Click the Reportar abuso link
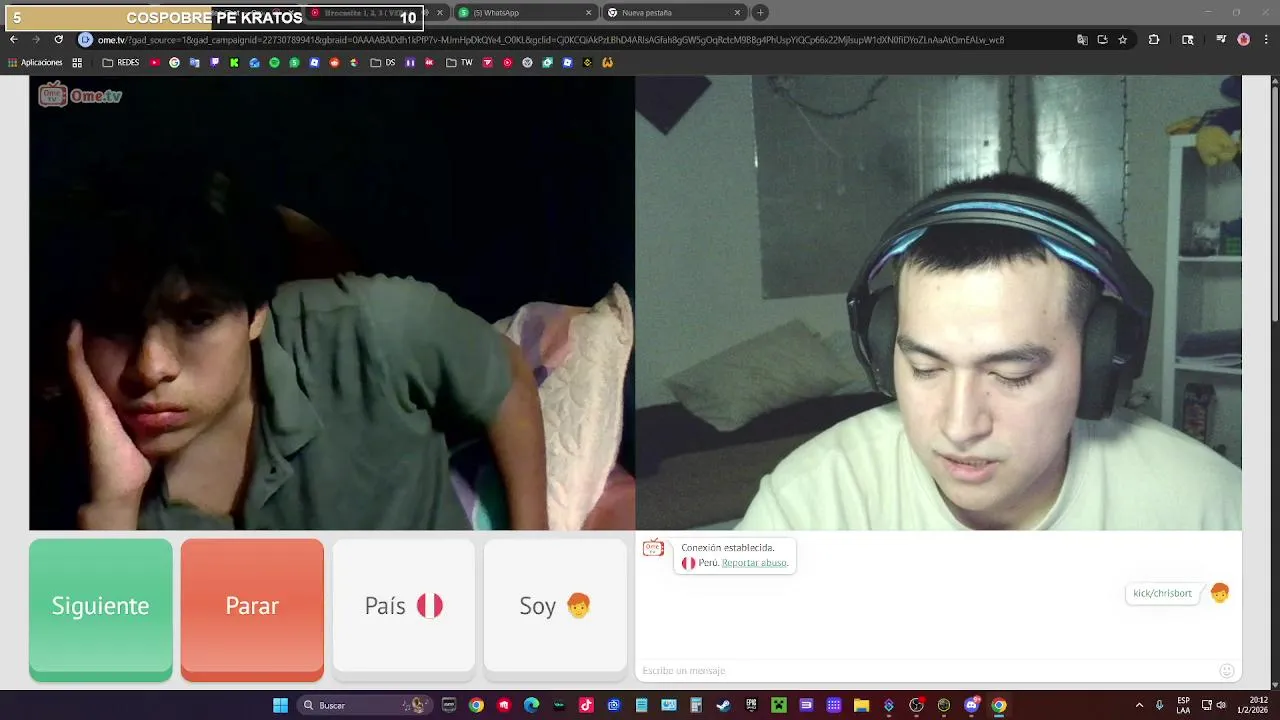The height and width of the screenshot is (720, 1280). click(x=755, y=563)
